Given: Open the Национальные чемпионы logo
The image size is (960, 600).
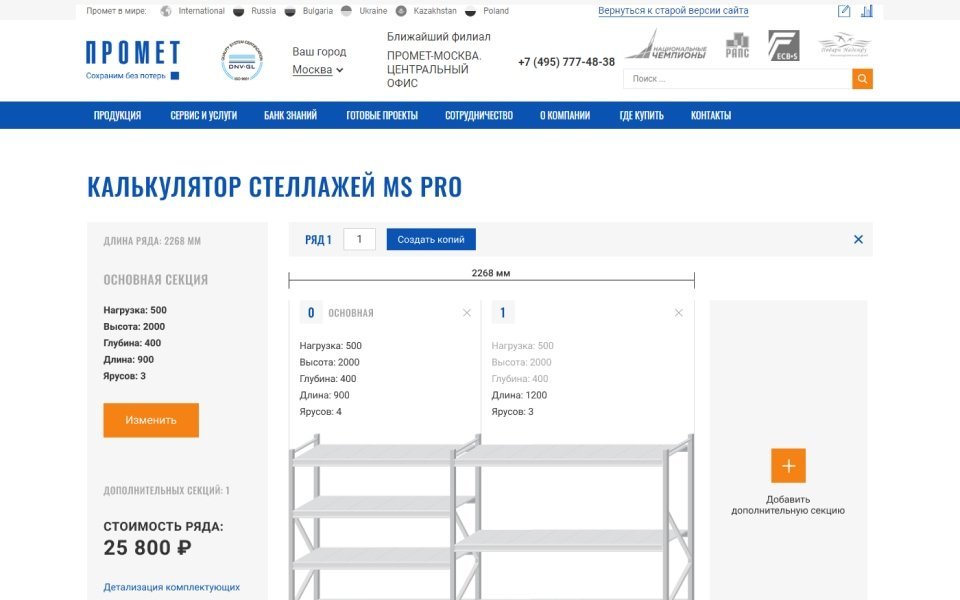Looking at the screenshot, I should point(666,45).
